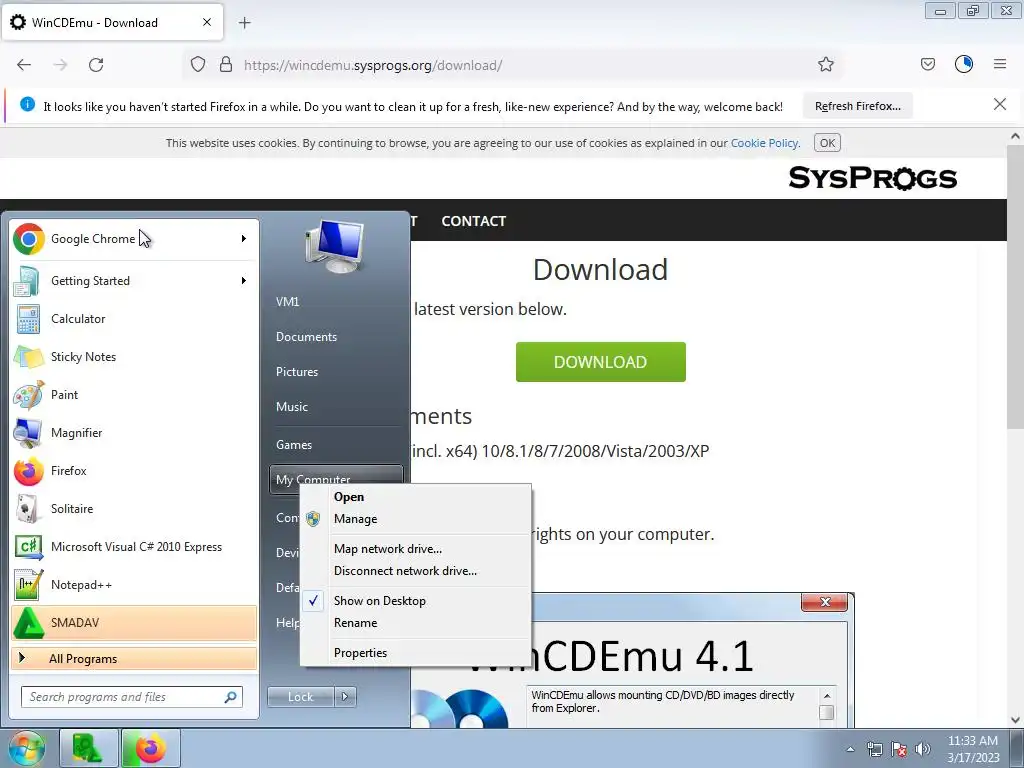Launch SMADAV from Start menu

pyautogui.click(x=134, y=622)
